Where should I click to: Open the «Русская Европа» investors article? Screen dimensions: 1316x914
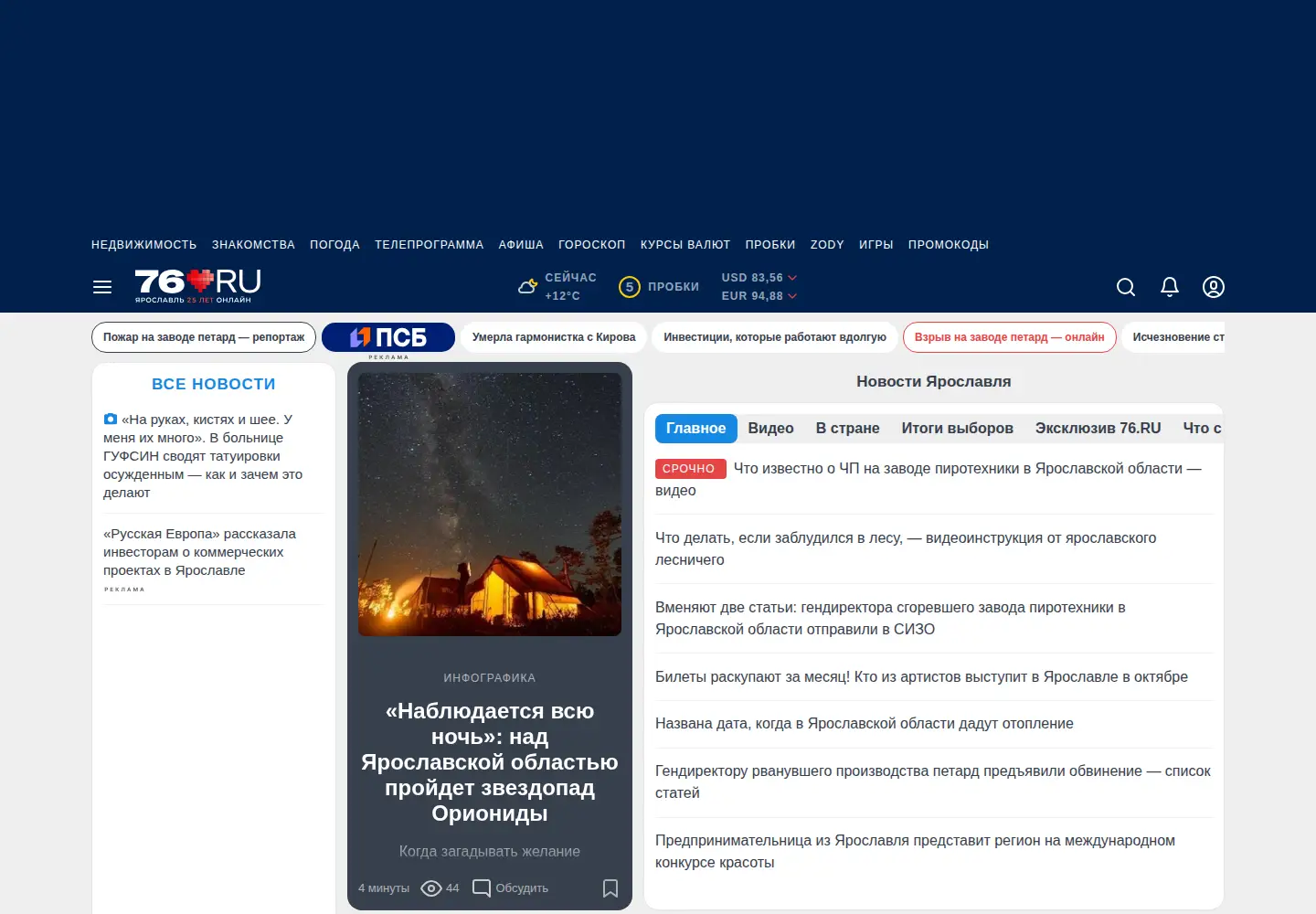coord(199,552)
